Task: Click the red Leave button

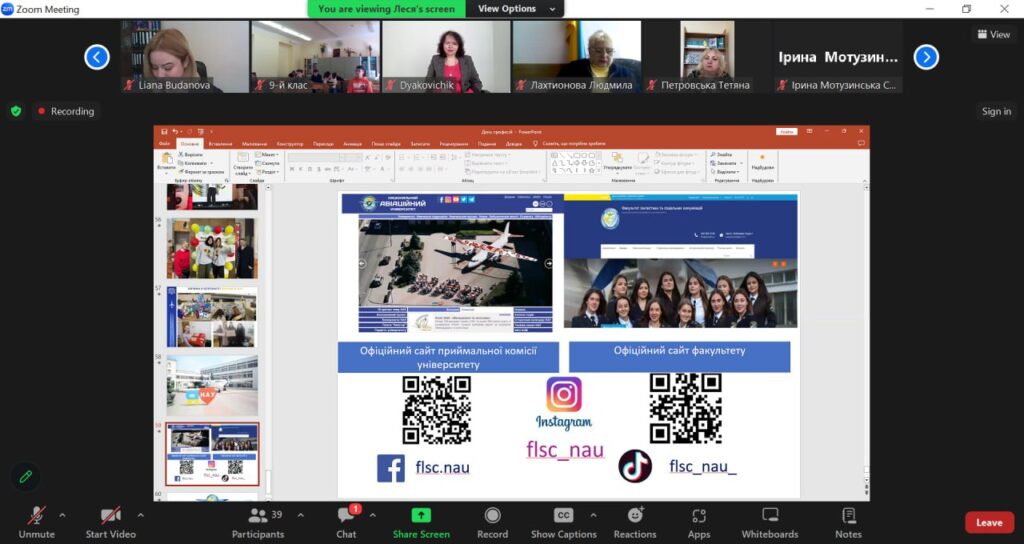Action: 988,522
